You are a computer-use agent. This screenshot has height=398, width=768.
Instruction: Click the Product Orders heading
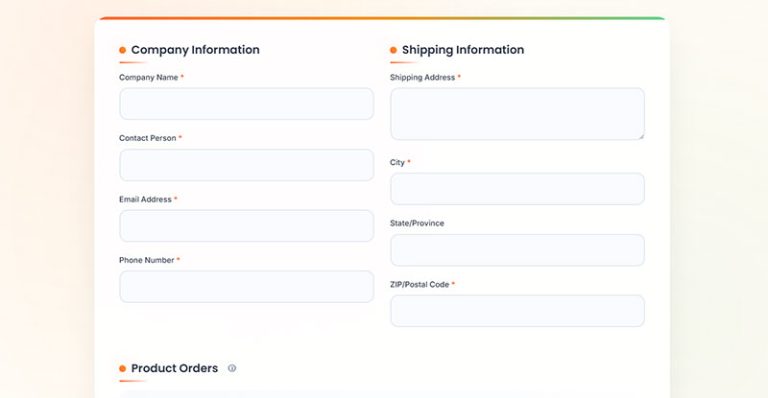point(174,368)
